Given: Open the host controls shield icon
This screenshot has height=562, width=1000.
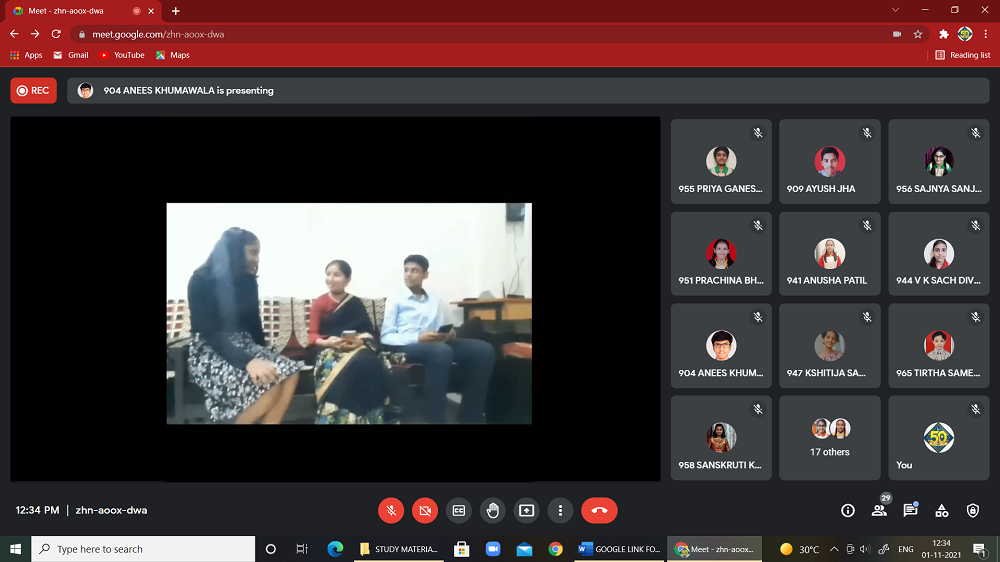Looking at the screenshot, I should (973, 510).
